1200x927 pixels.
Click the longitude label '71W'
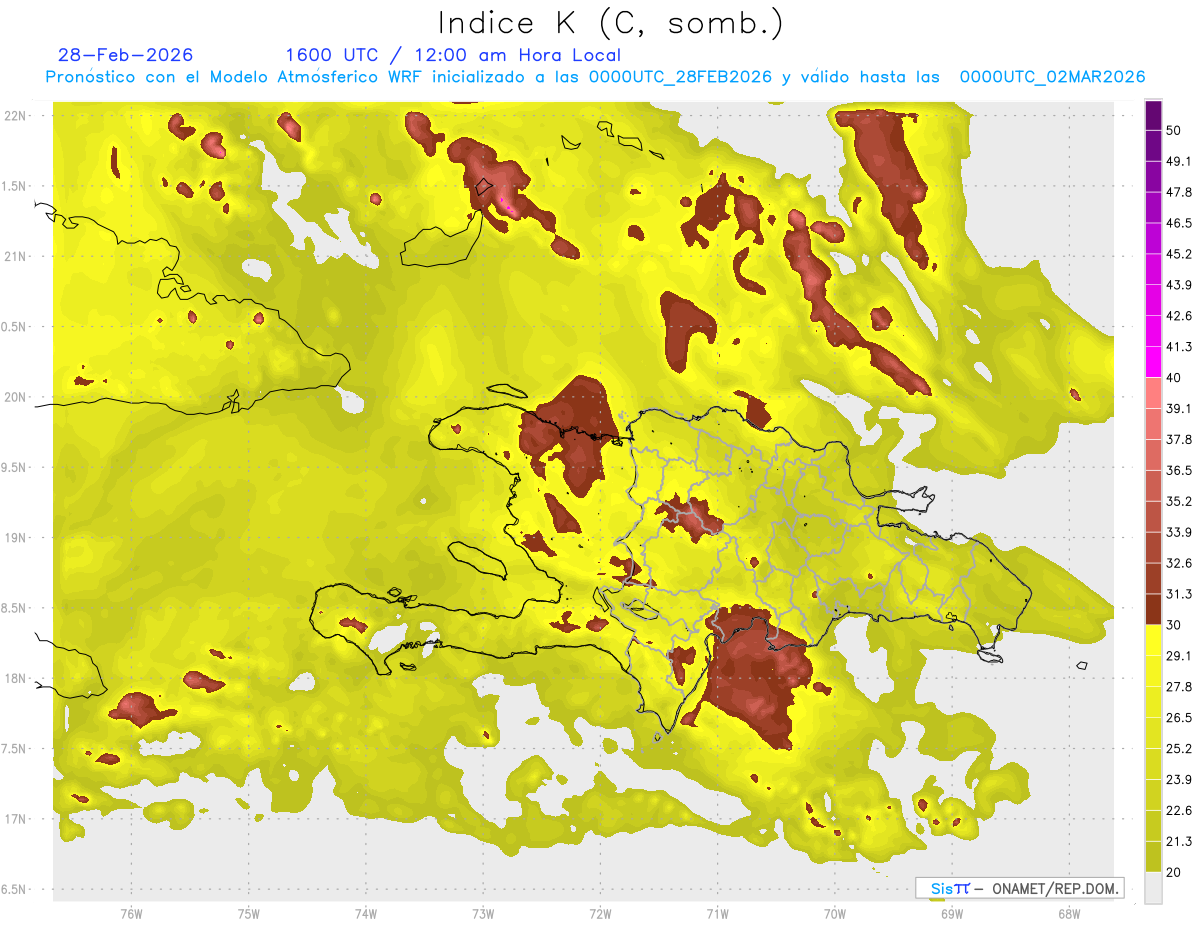717,914
